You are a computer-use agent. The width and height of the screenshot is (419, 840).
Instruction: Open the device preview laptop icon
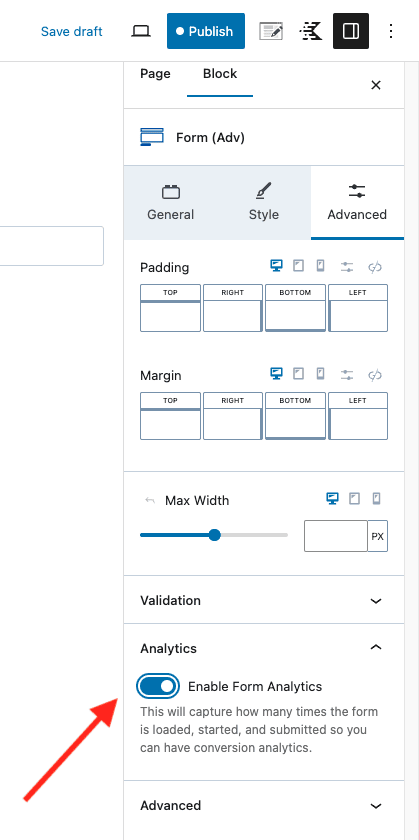pos(141,31)
